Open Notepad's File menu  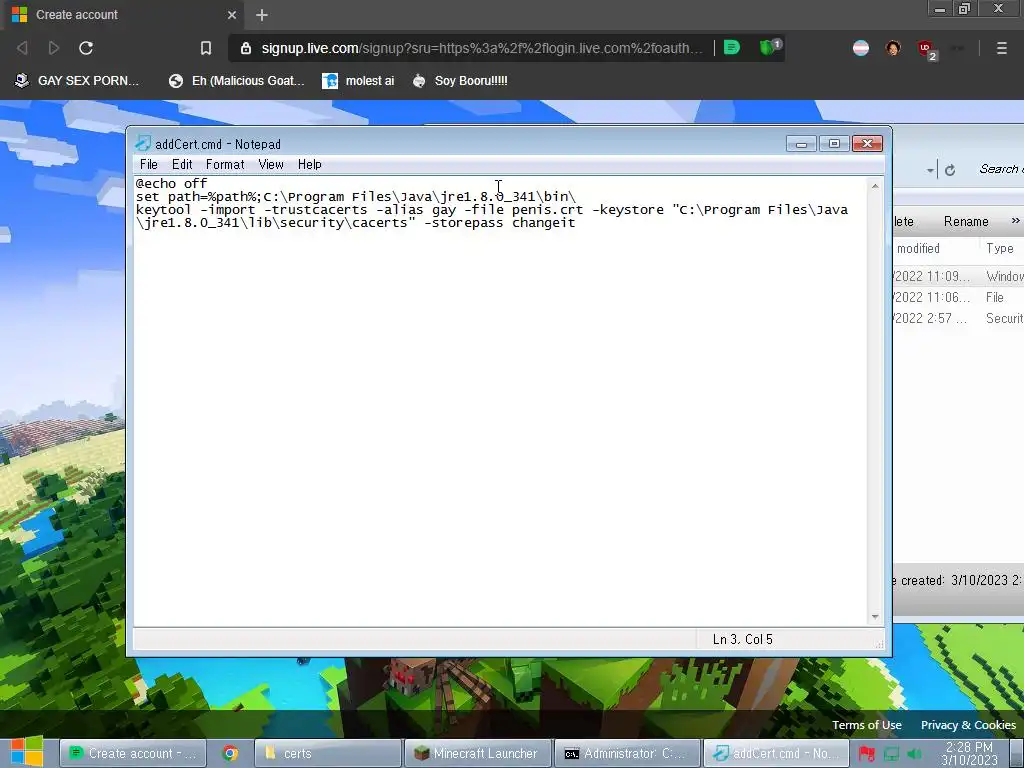tap(148, 165)
